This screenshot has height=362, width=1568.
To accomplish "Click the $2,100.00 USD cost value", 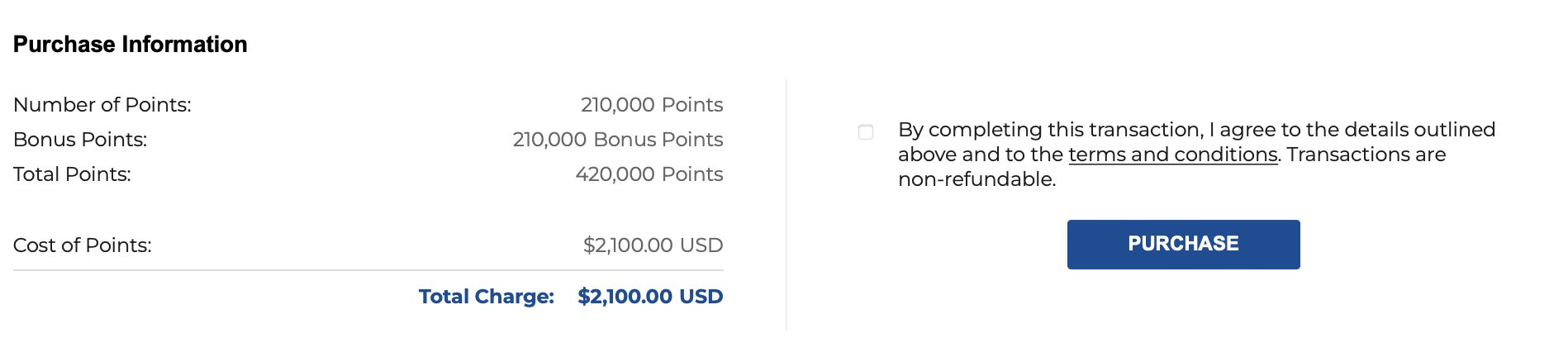I will click(x=653, y=245).
